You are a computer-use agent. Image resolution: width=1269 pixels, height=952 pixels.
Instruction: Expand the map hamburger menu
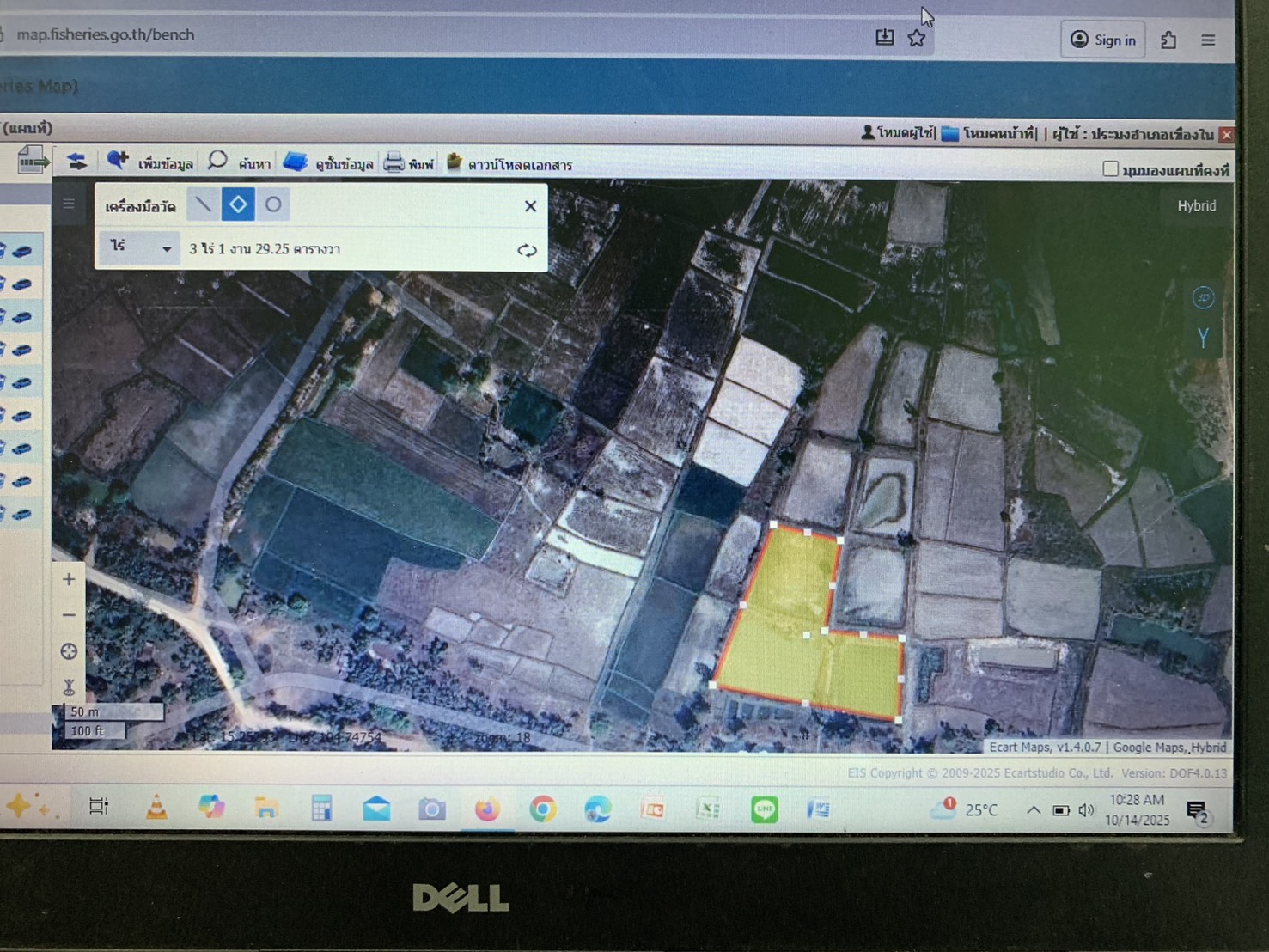click(69, 204)
